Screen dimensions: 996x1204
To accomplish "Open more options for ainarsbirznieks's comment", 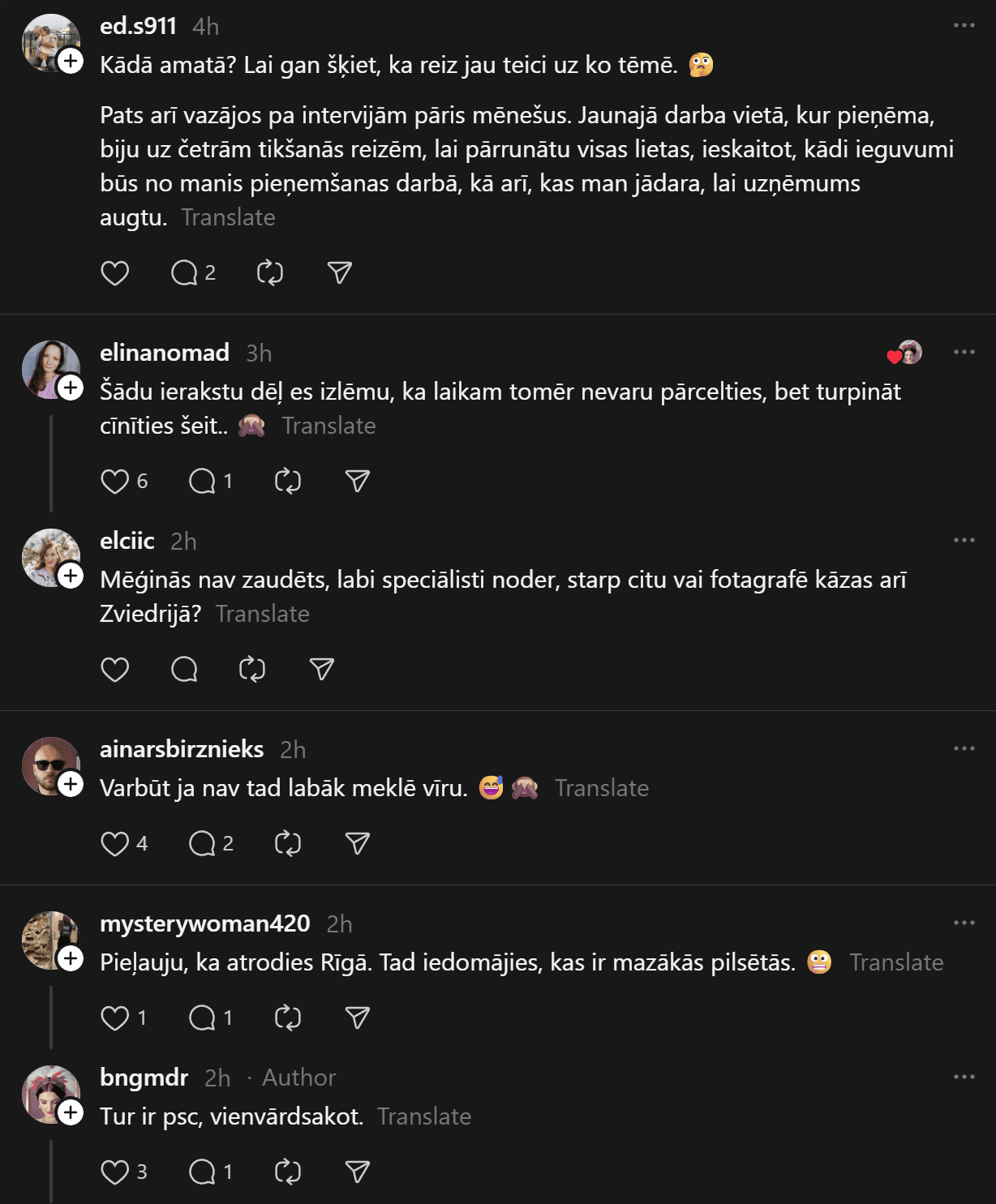I will coord(964,748).
